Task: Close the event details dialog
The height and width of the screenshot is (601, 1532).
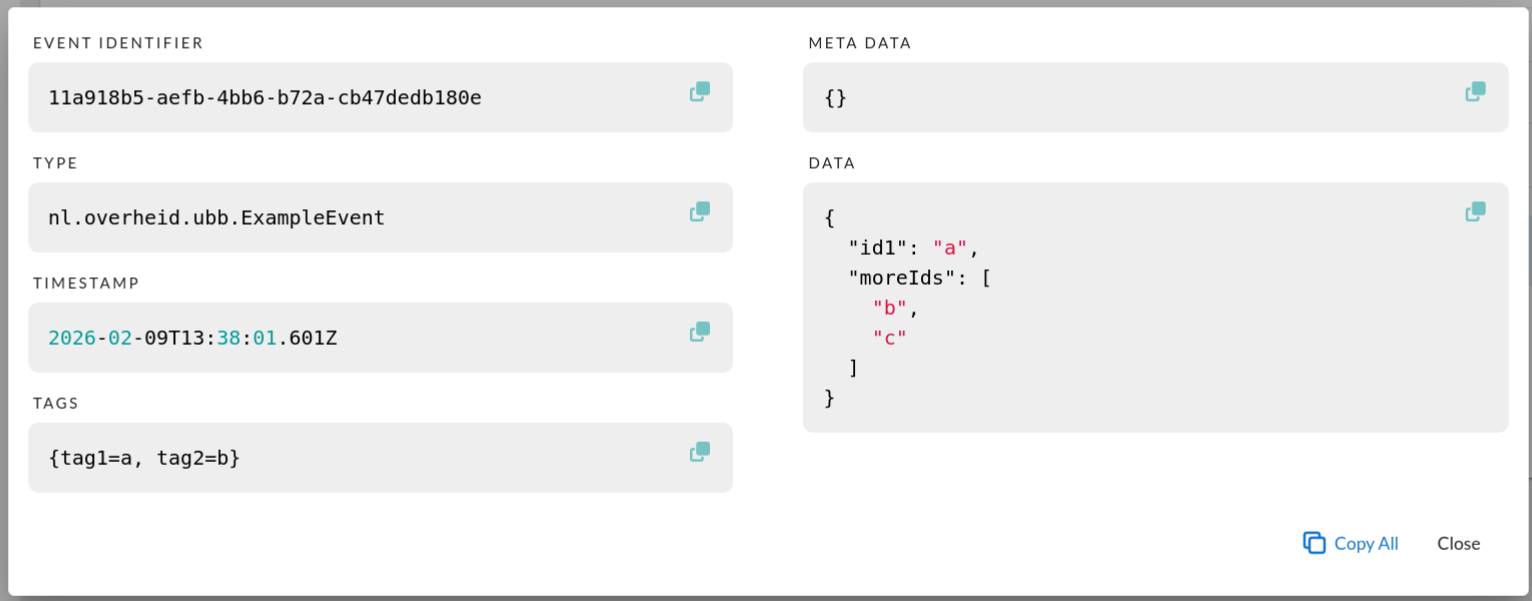Action: click(x=1458, y=543)
